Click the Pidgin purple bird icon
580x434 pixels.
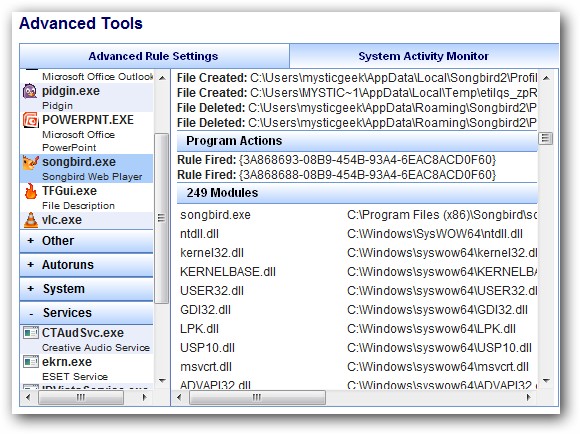[x=30, y=91]
